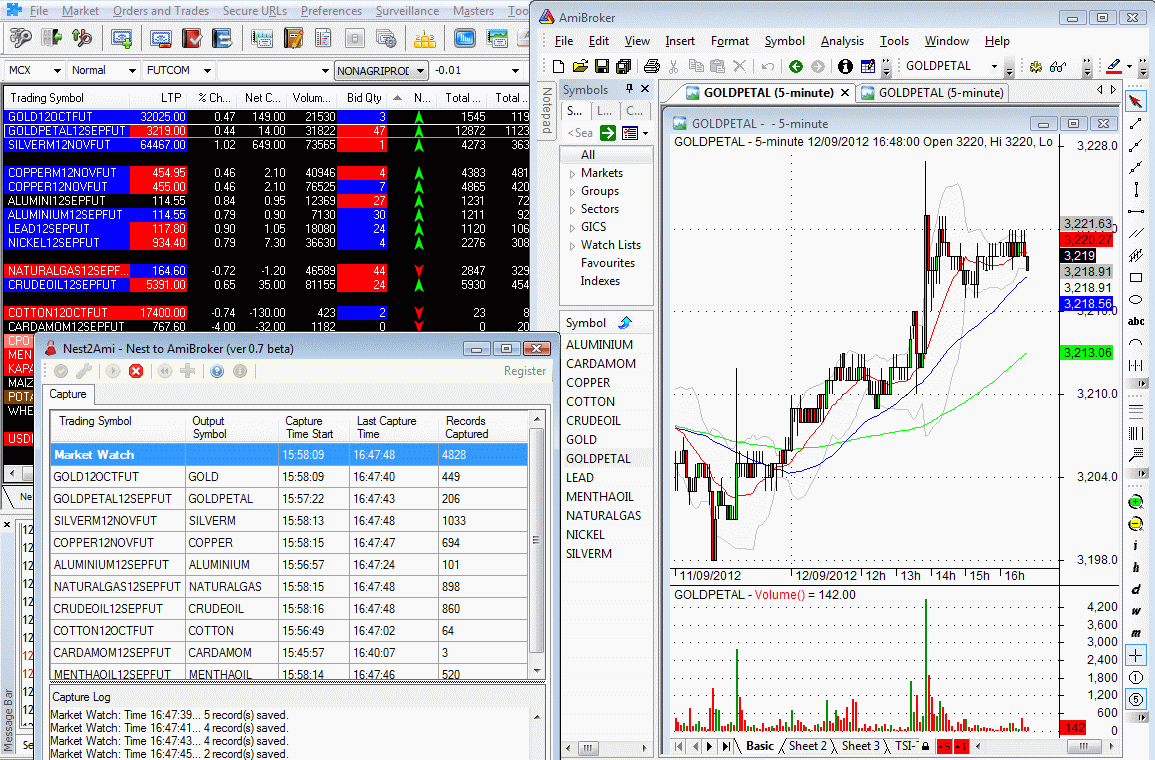Click the glasses icon in AmiBroker toolbar
Viewport: 1155px width, 760px height.
click(x=1059, y=66)
